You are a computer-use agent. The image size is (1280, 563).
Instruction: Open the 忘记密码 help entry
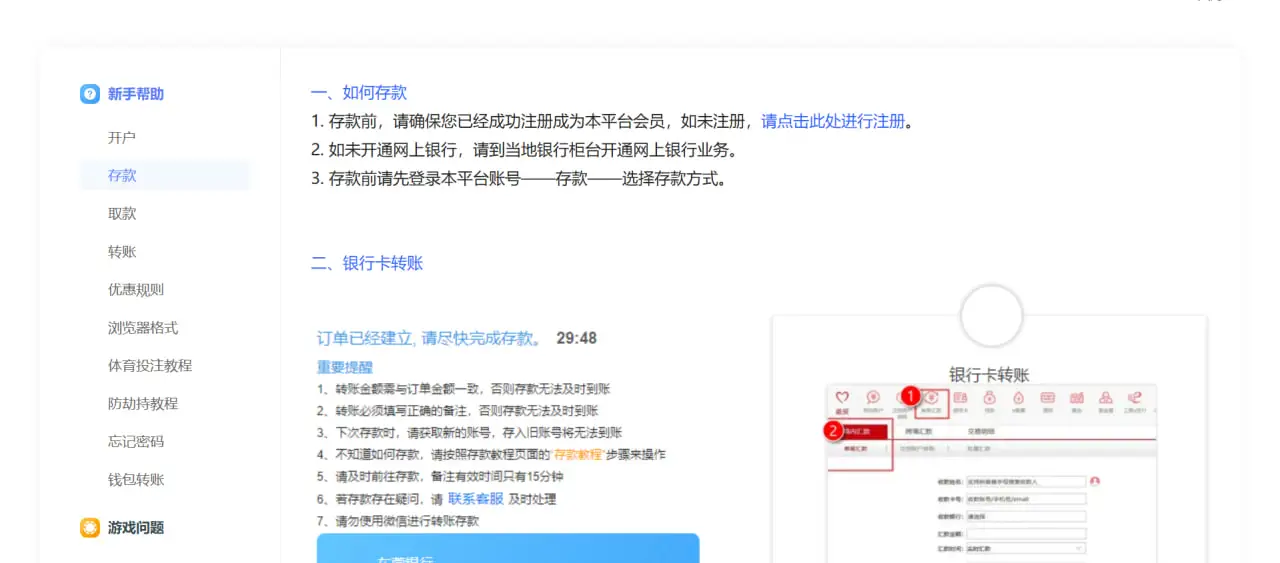136,441
